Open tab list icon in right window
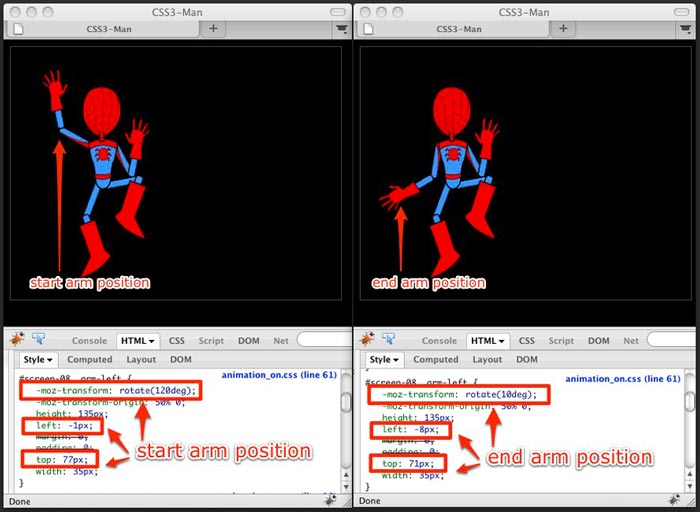The height and width of the screenshot is (512, 700). (686, 29)
